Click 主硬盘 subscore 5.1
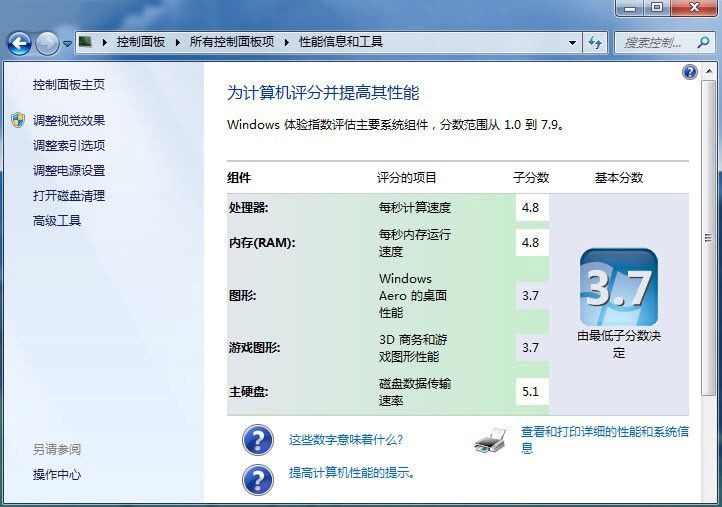This screenshot has width=722, height=507. [x=530, y=391]
